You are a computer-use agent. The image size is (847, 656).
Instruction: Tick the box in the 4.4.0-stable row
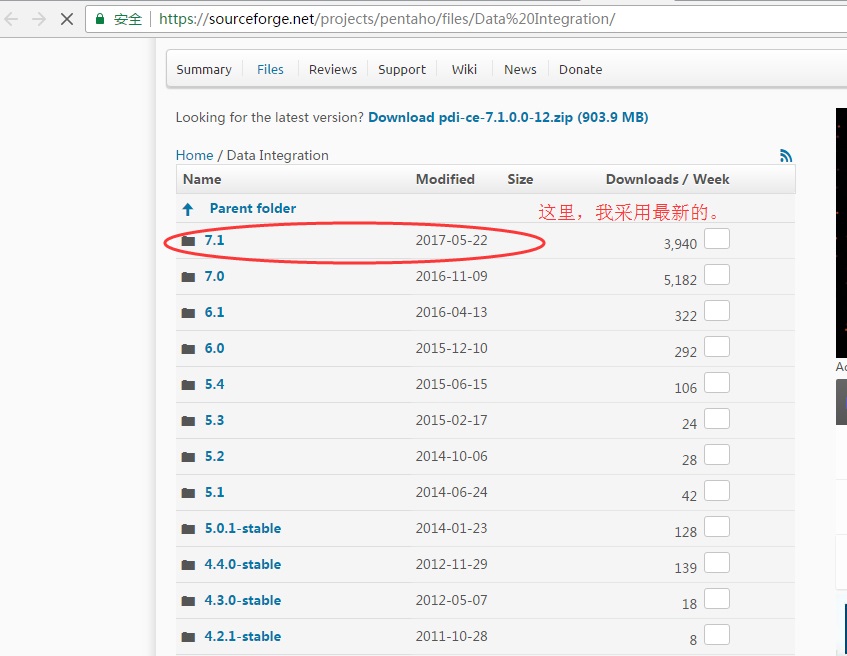coord(717,563)
